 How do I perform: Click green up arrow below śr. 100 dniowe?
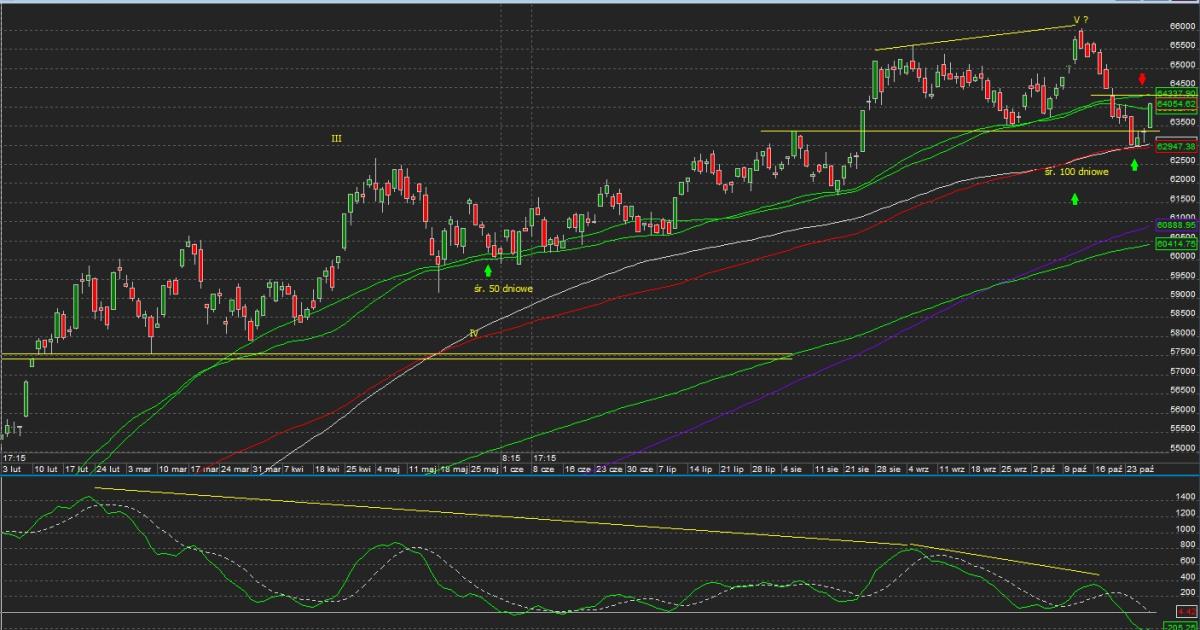click(x=1075, y=200)
